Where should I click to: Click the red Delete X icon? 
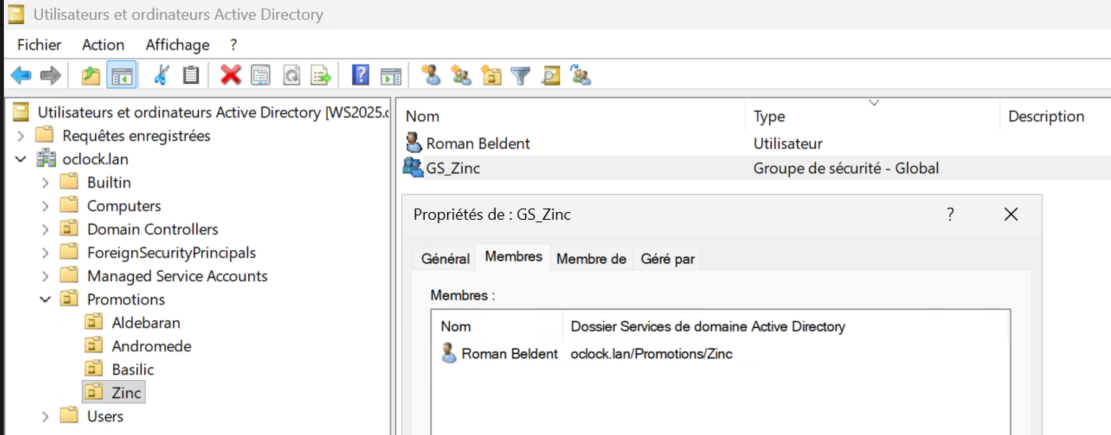coord(231,75)
